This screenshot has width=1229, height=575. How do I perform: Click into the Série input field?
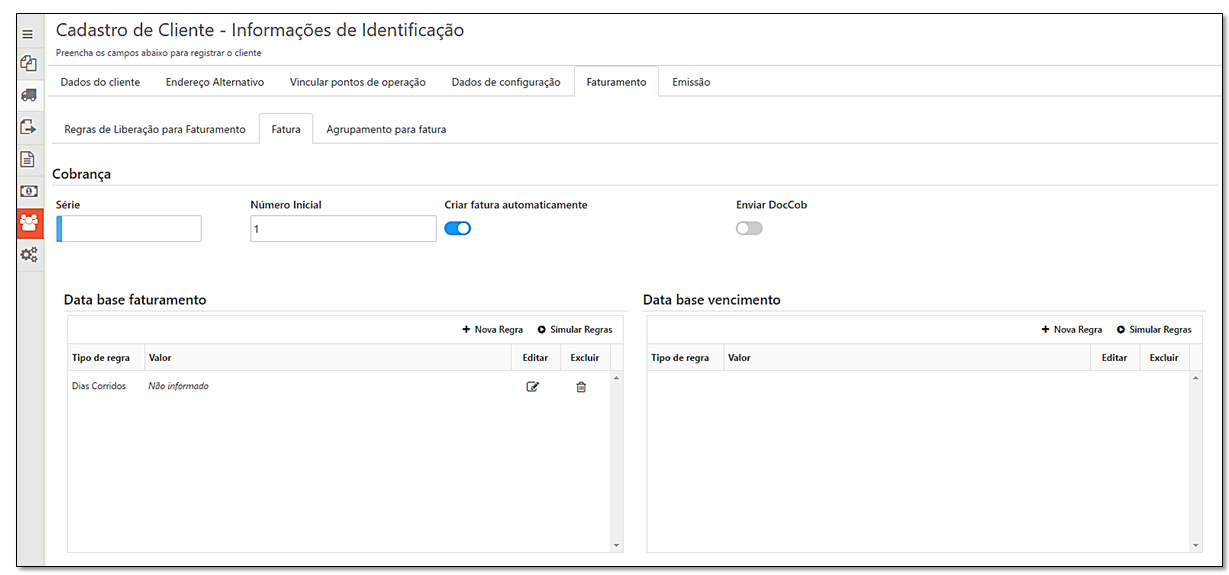tap(130, 229)
